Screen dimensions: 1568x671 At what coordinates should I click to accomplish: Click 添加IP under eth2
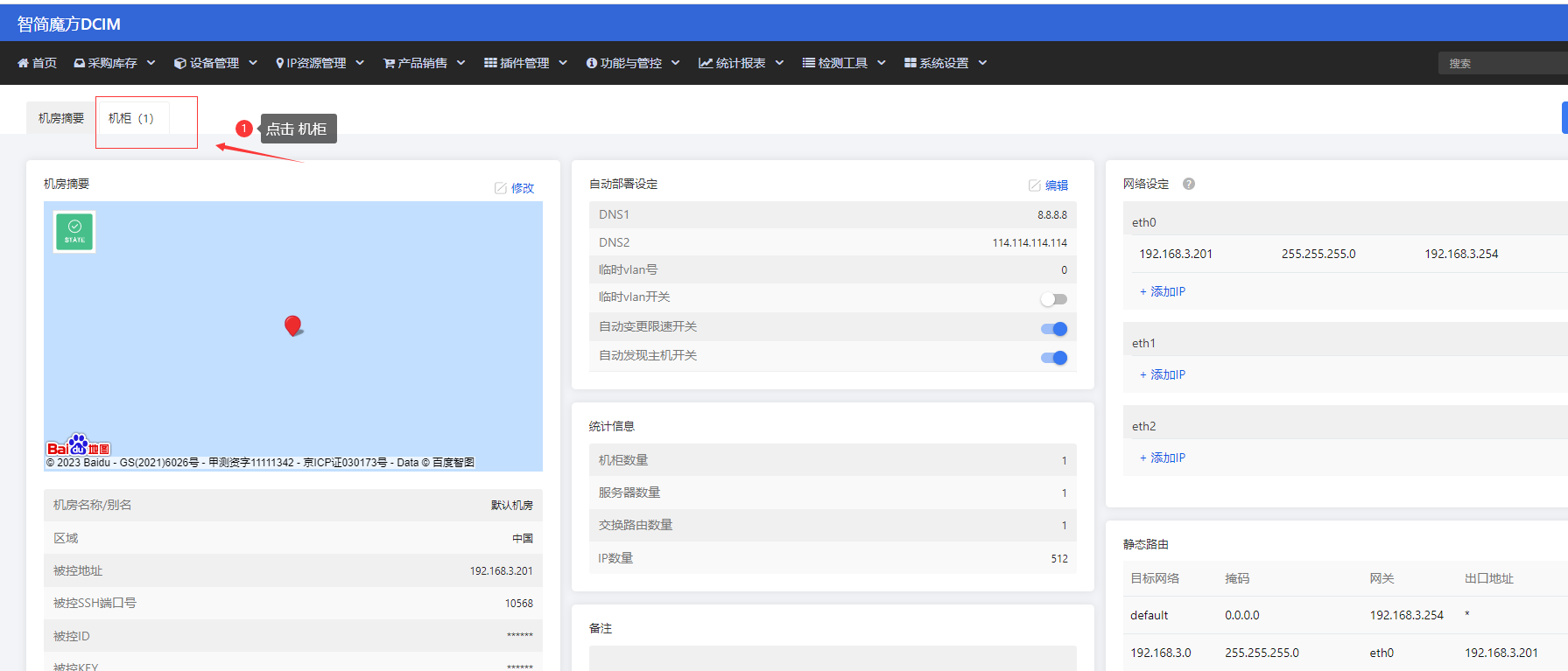1163,458
